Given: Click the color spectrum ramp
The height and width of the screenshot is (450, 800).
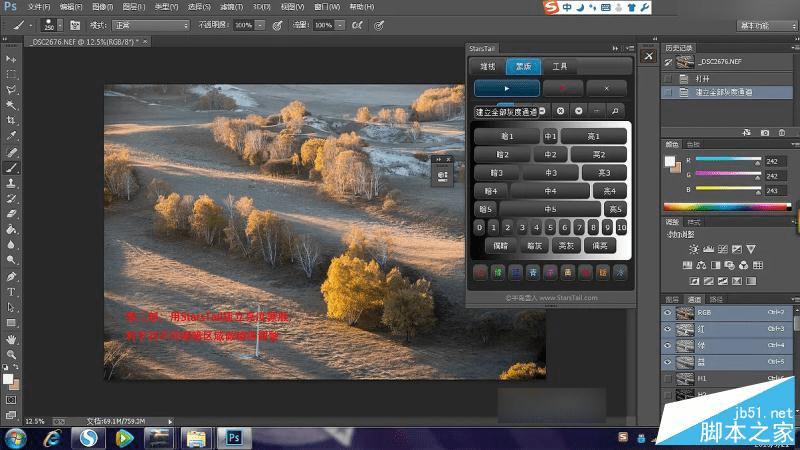Looking at the screenshot, I should 728,207.
